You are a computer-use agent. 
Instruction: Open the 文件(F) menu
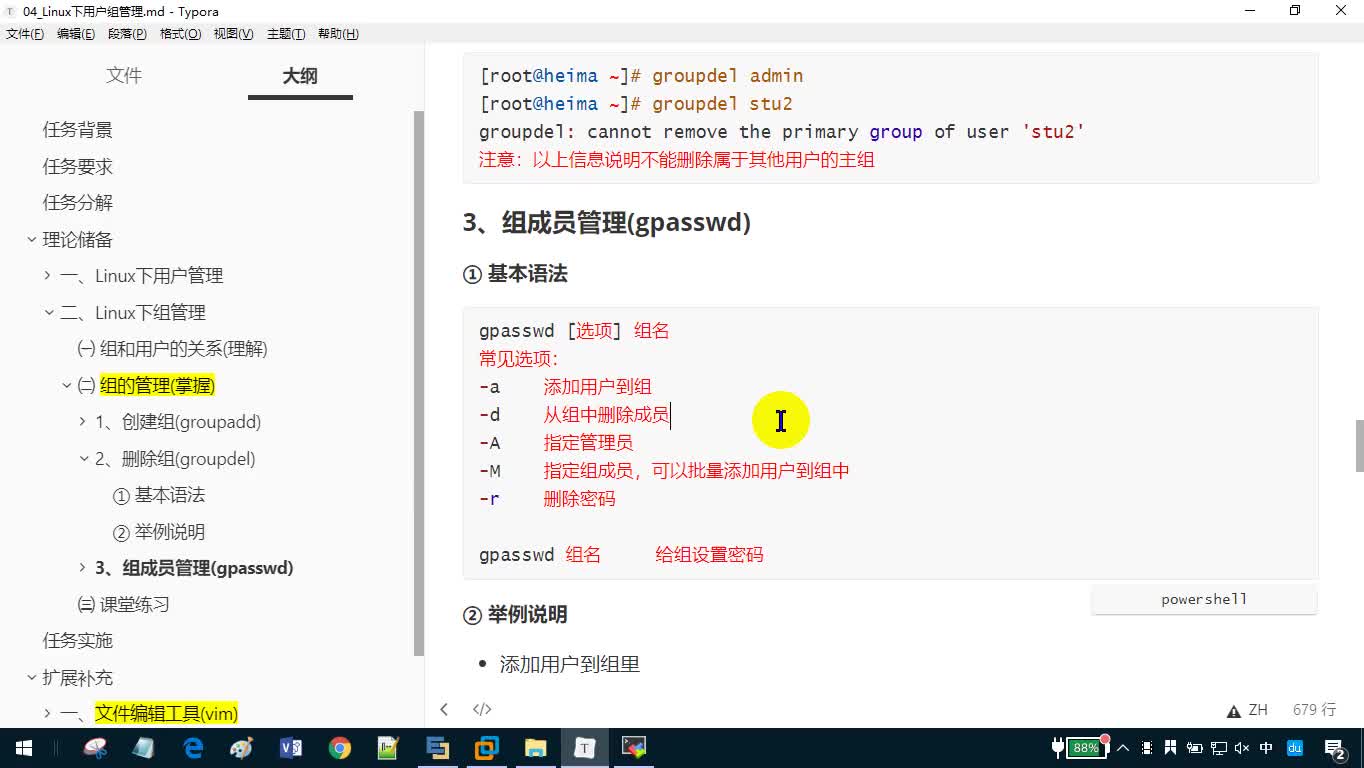click(25, 34)
